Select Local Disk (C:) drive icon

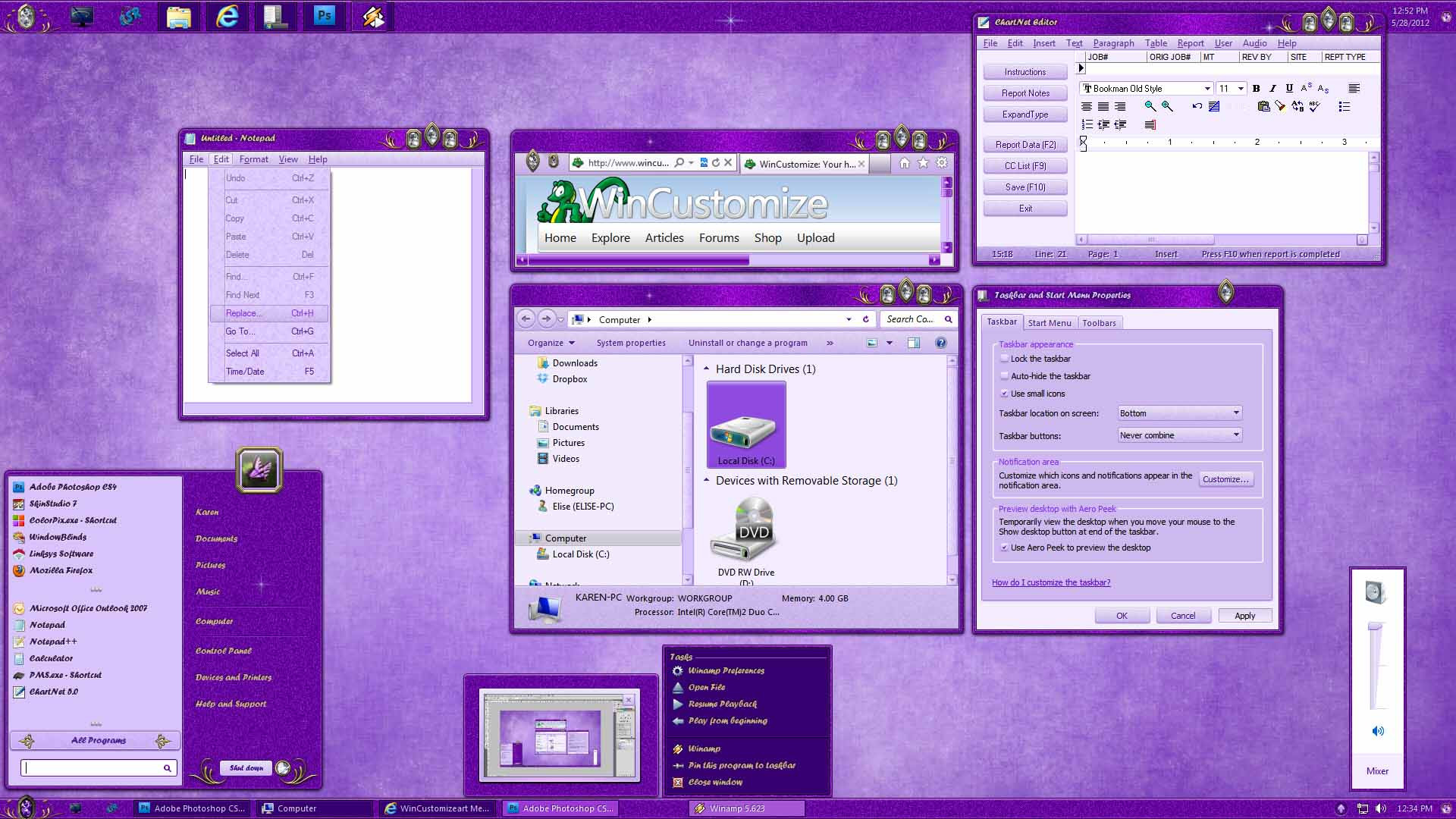click(746, 425)
